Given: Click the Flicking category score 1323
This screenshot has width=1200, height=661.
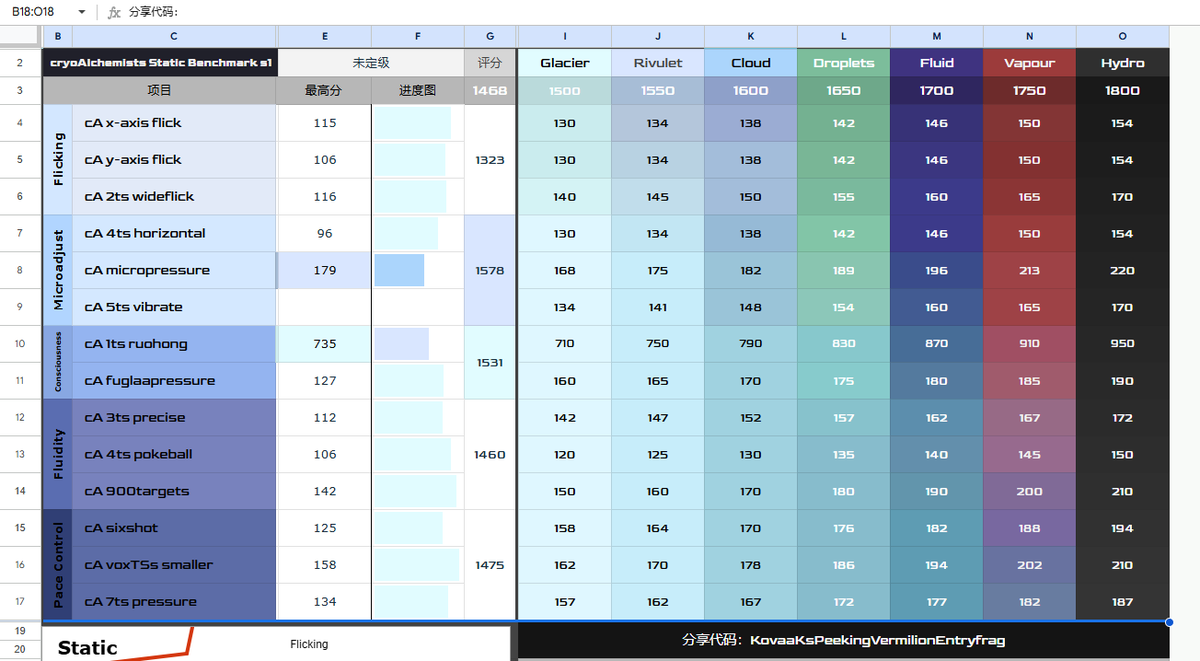Looking at the screenshot, I should pos(490,160).
